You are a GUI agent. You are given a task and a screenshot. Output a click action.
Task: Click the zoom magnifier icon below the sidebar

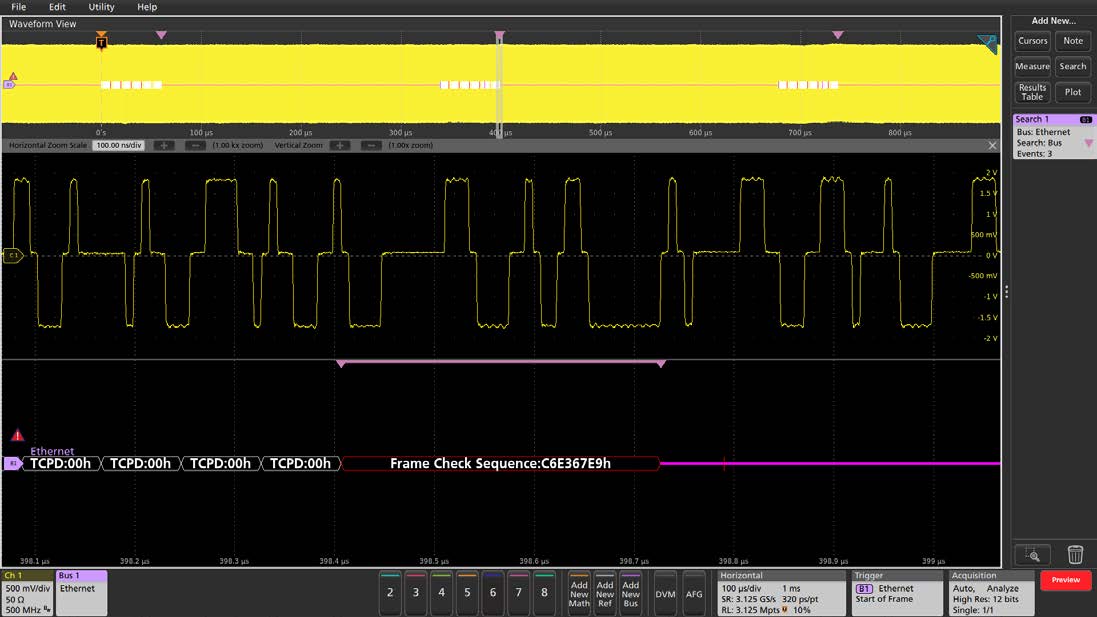(x=1034, y=556)
